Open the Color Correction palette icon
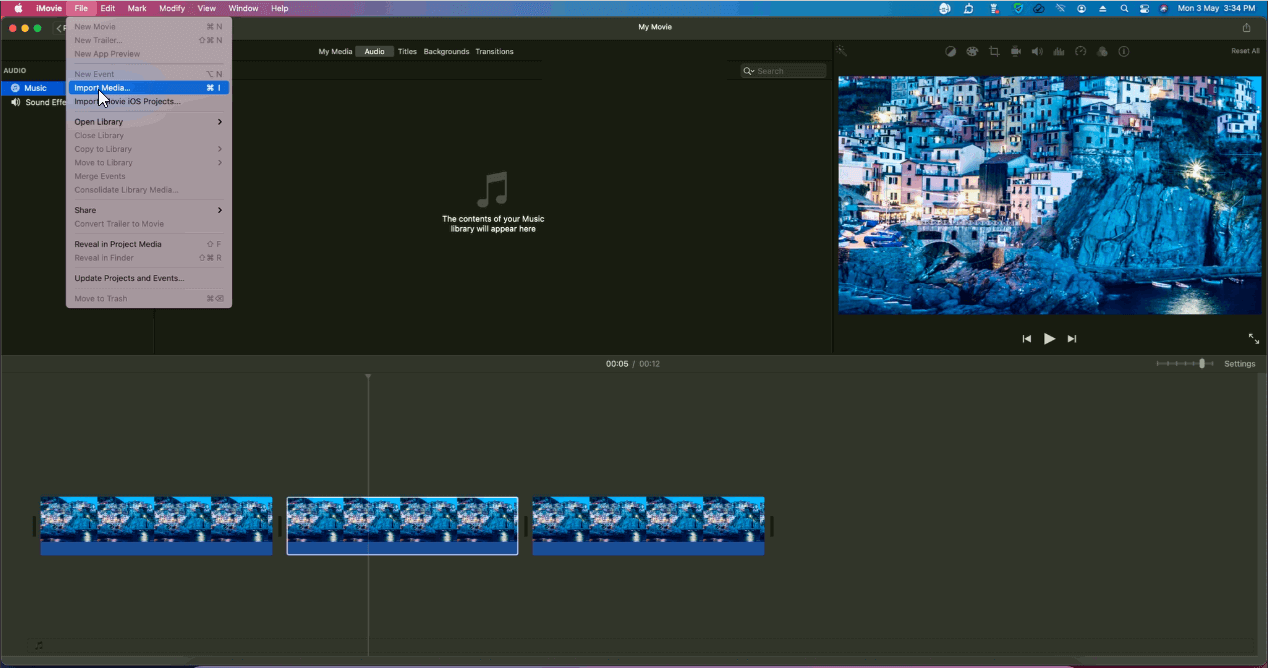 coord(972,51)
